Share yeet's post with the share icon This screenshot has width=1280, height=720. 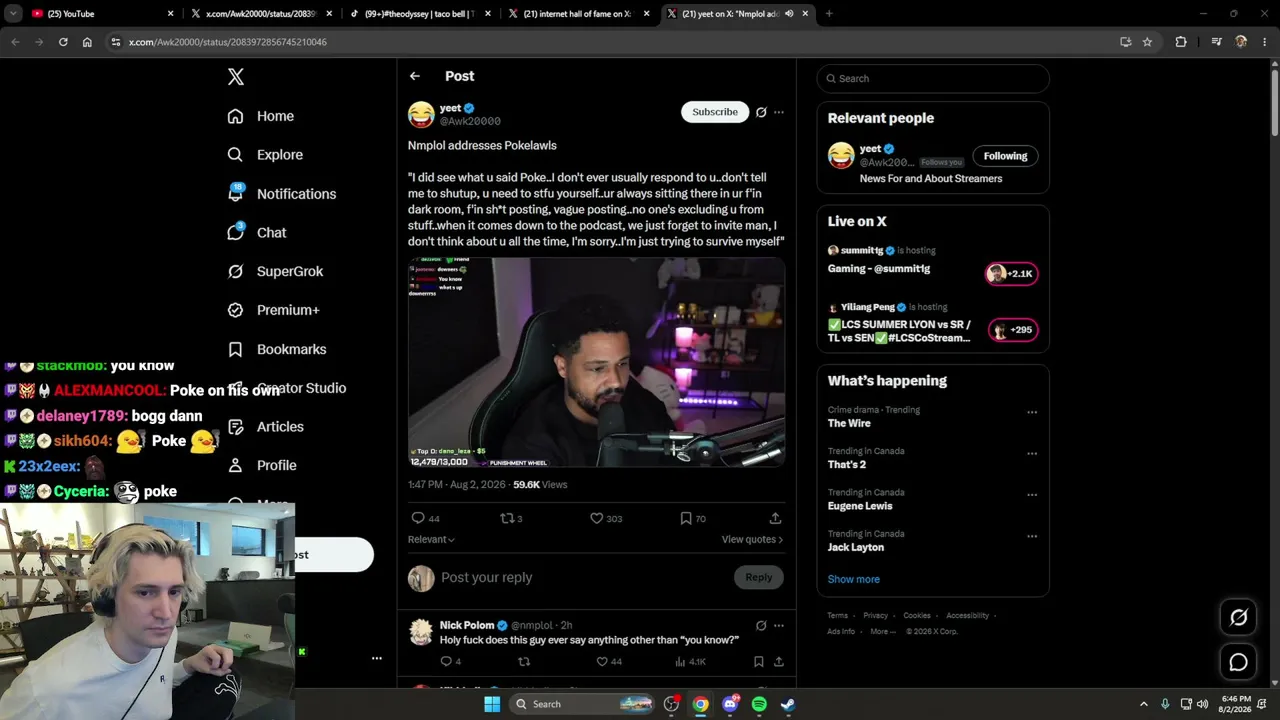pos(775,518)
